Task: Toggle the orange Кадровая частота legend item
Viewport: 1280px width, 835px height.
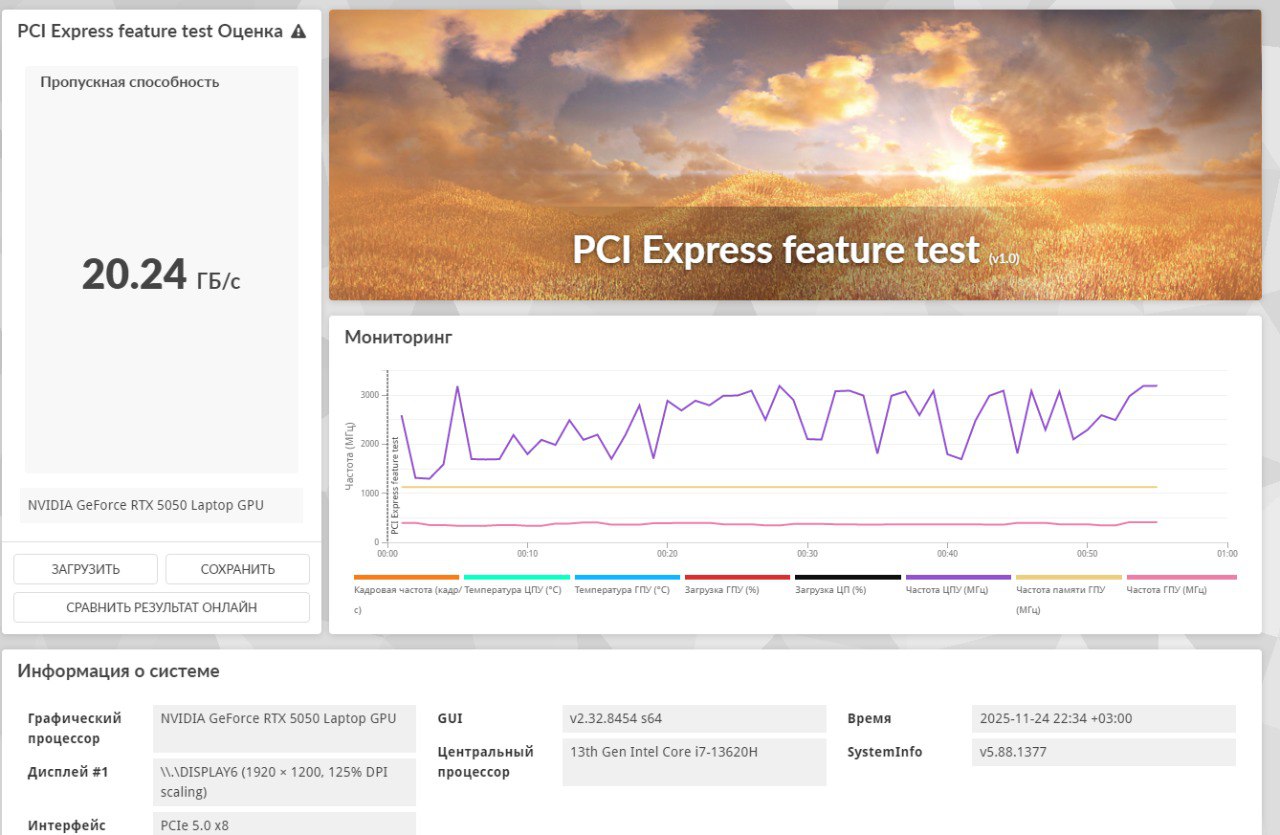Action: pyautogui.click(x=406, y=578)
